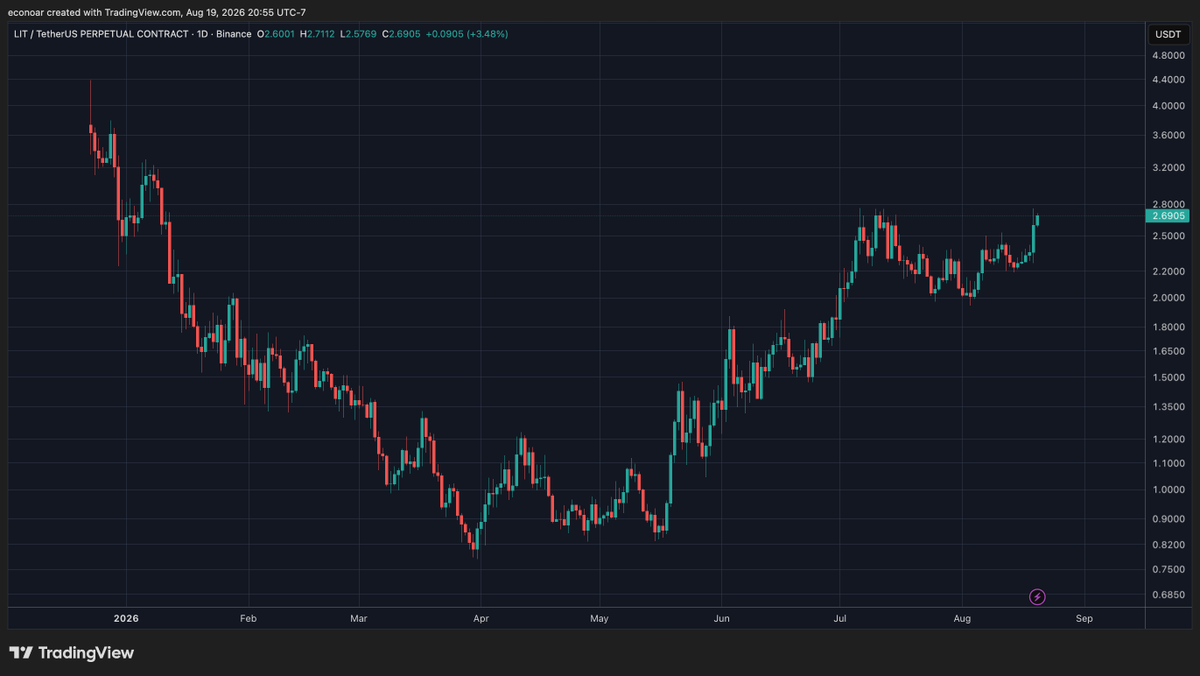Image resolution: width=1200 pixels, height=676 pixels.
Task: Click the 2.0000 price axis label
Action: pos(1168,298)
